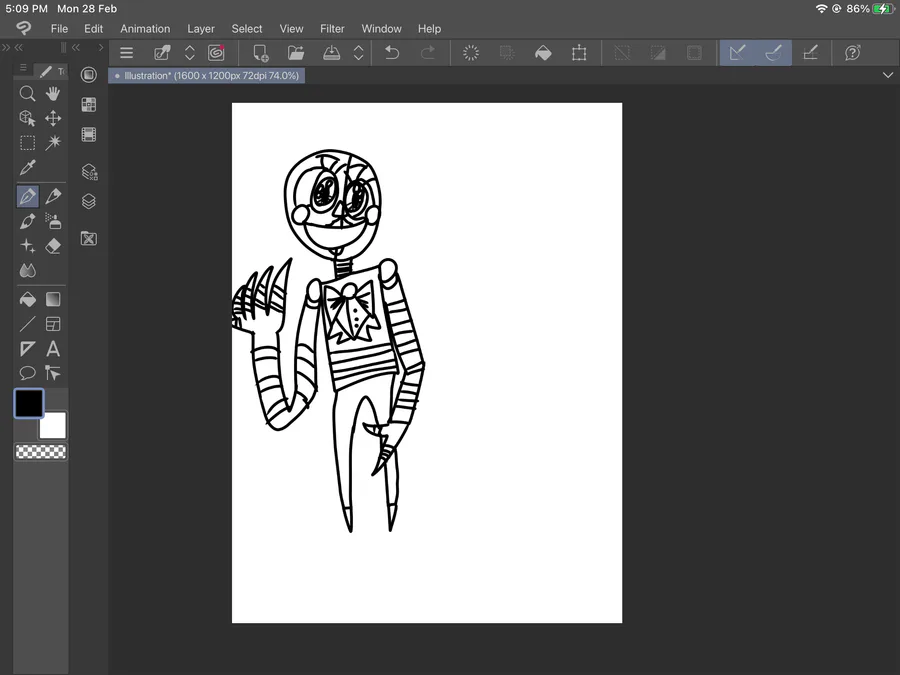This screenshot has width=900, height=675.
Task: Open the CLIP STUDIO support help icon
Action: click(x=852, y=53)
